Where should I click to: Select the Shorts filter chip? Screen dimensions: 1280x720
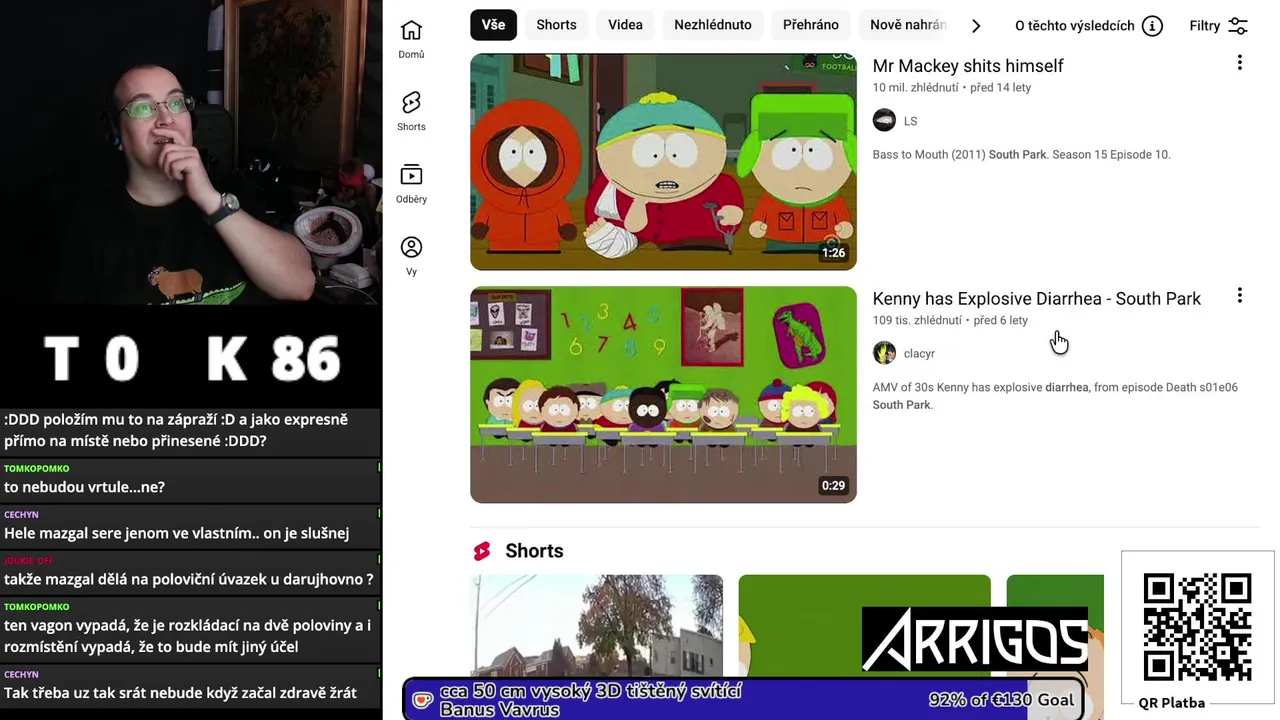click(556, 25)
